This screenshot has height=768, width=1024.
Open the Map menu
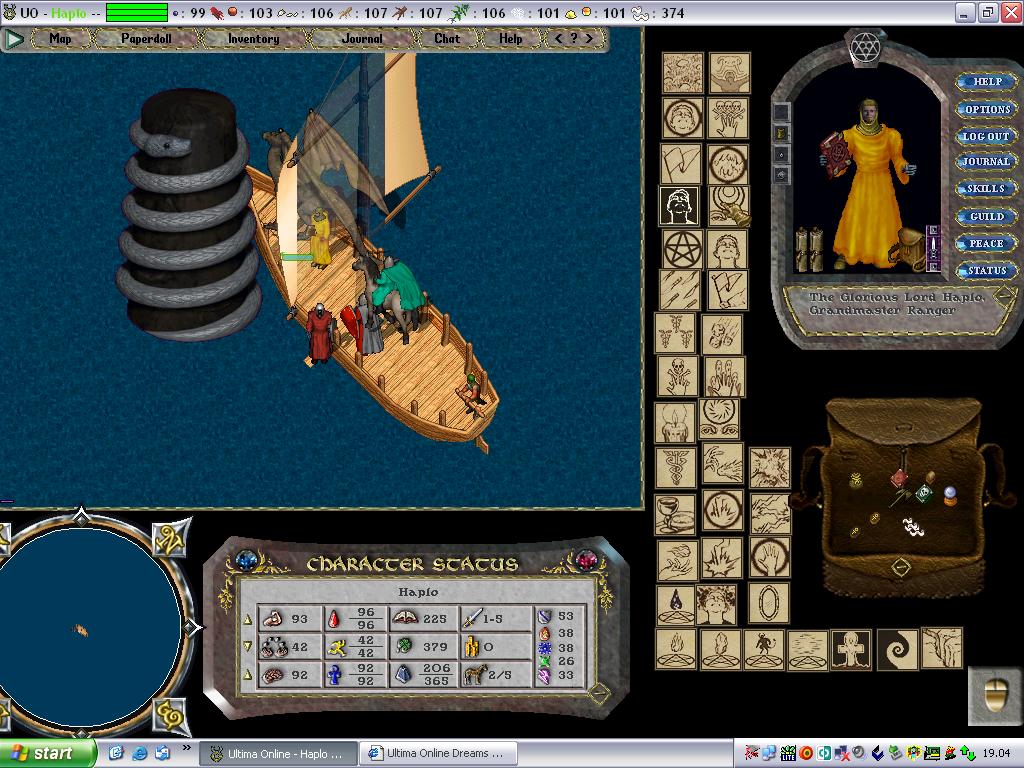pyautogui.click(x=60, y=39)
